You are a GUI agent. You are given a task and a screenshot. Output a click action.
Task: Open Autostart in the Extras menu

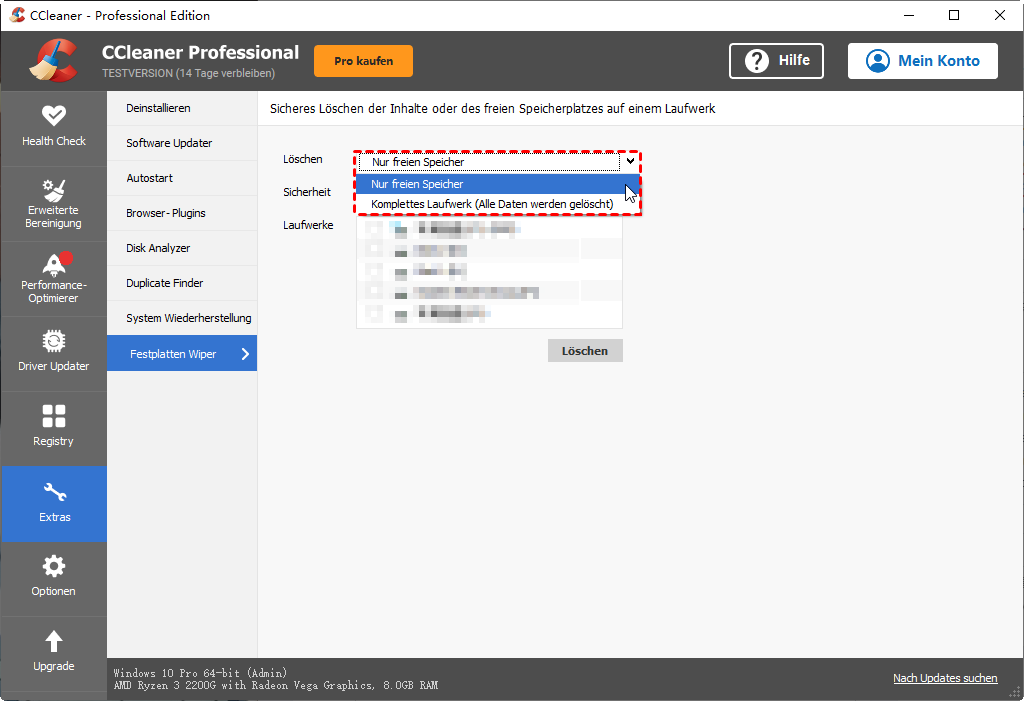tap(182, 178)
